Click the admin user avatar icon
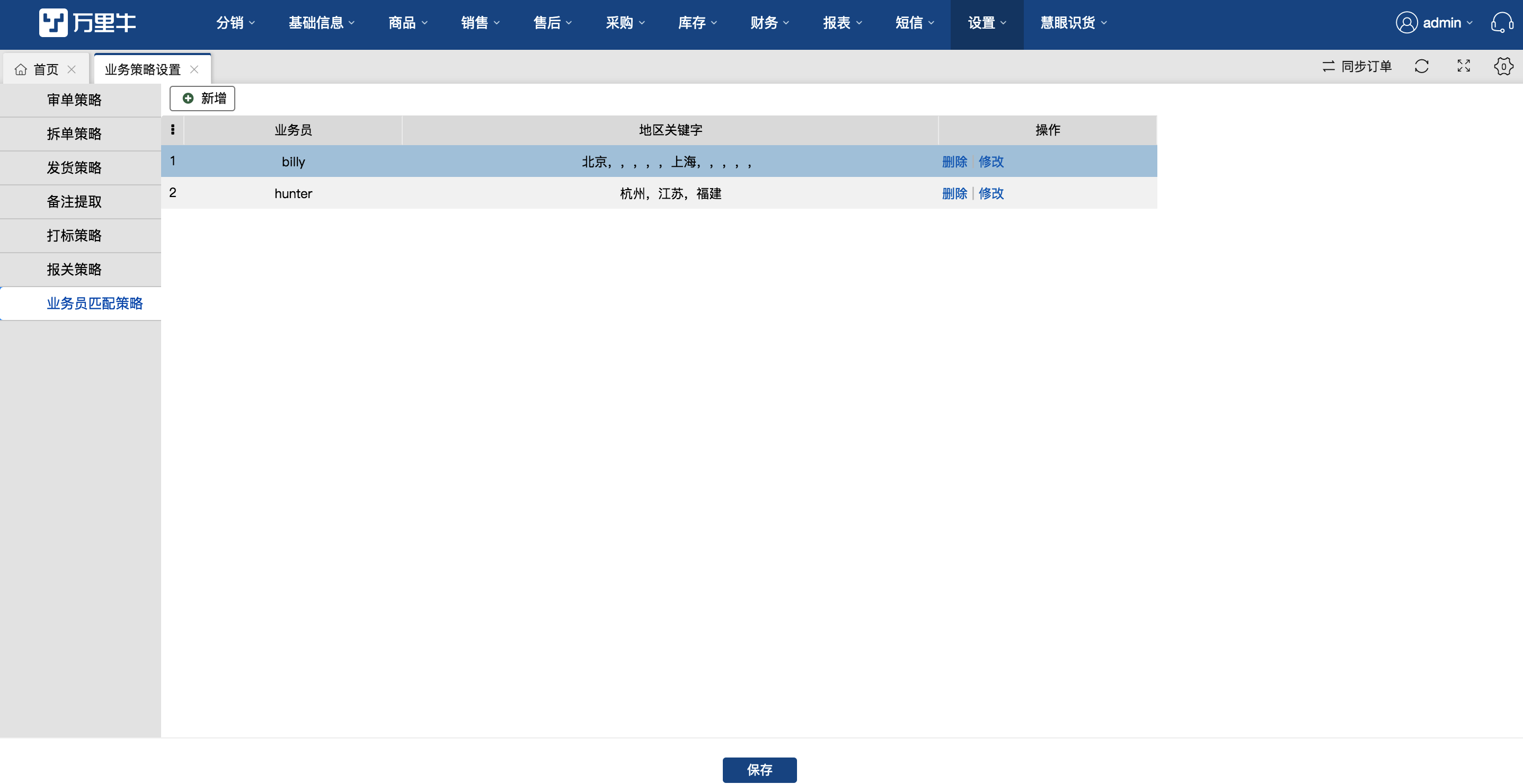 [x=1407, y=22]
